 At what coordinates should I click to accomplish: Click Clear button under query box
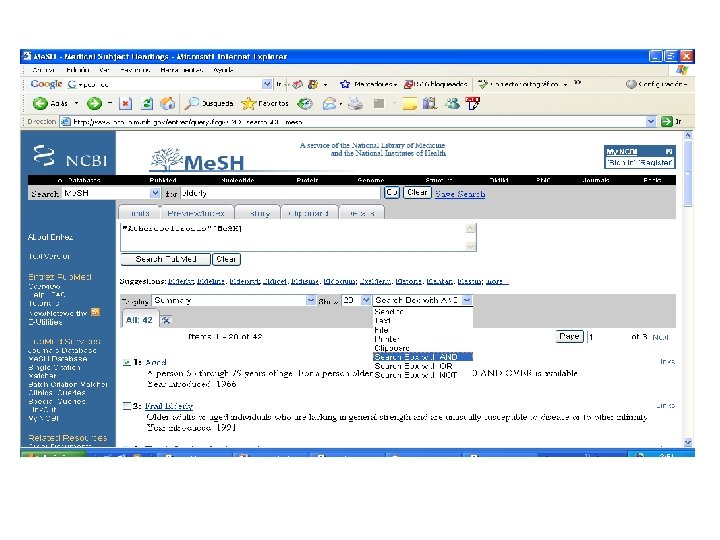[x=226, y=259]
